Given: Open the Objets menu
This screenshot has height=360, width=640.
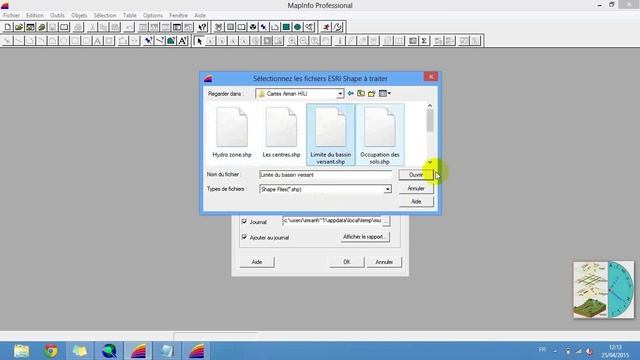Looking at the screenshot, I should 79,16.
